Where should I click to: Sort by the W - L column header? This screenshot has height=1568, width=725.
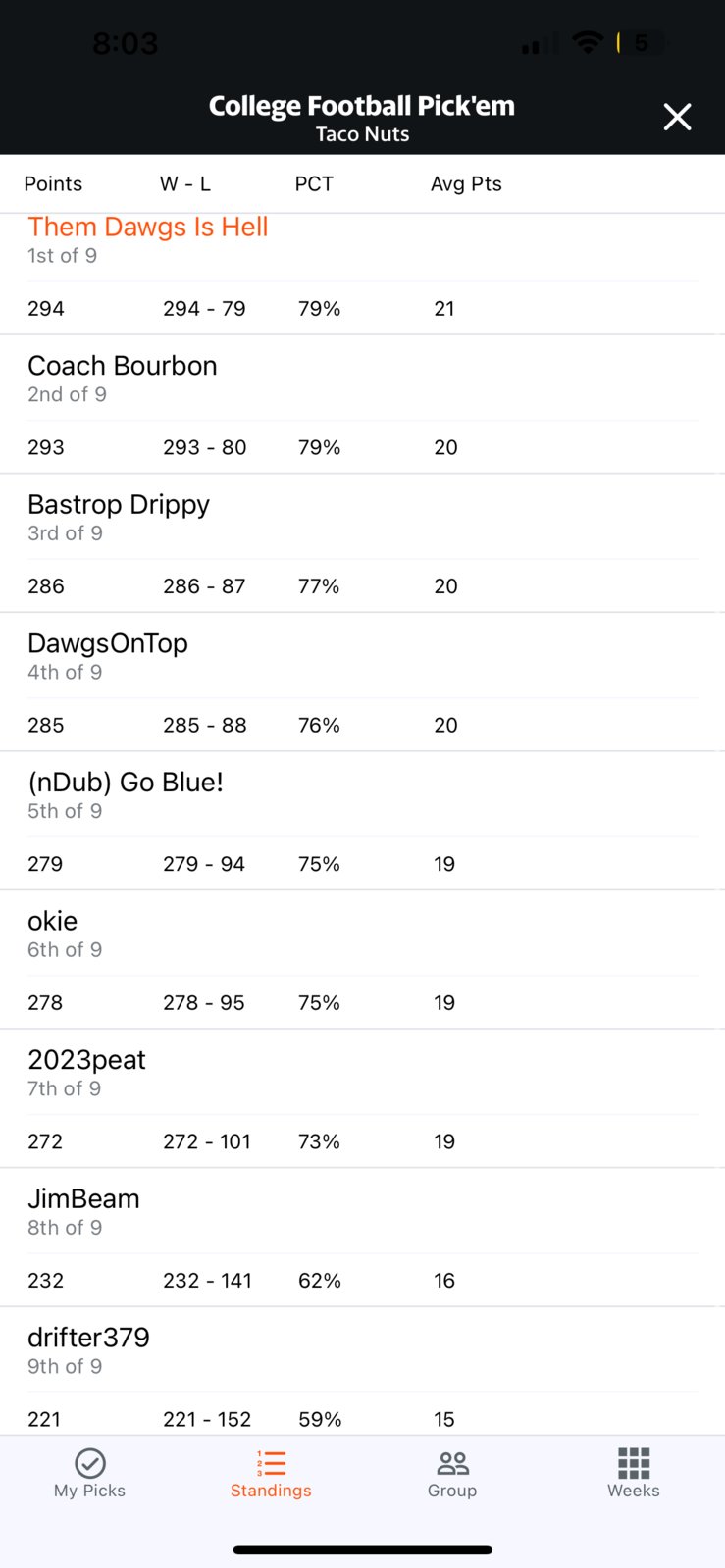pyautogui.click(x=185, y=184)
